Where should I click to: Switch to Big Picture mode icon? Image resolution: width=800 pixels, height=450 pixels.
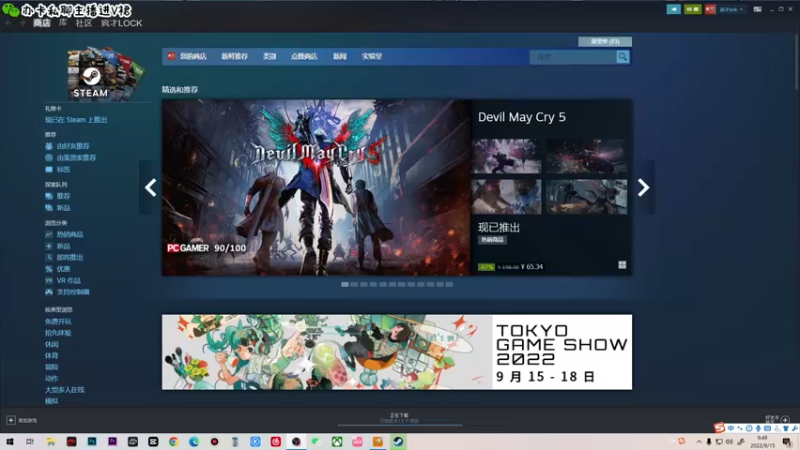tap(758, 9)
